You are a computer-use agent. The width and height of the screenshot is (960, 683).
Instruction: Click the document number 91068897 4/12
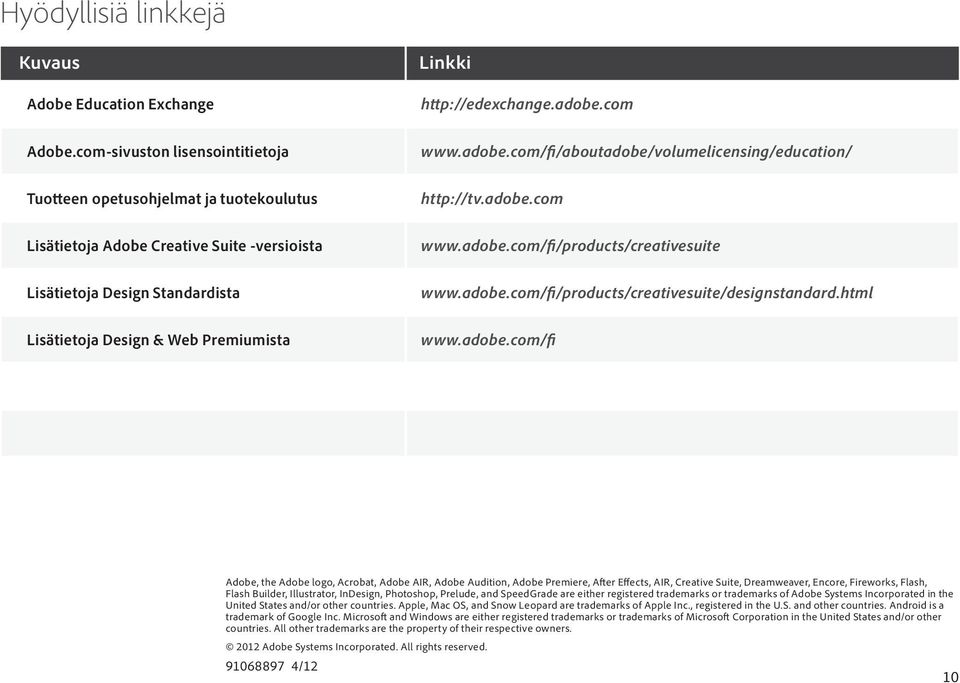272,666
